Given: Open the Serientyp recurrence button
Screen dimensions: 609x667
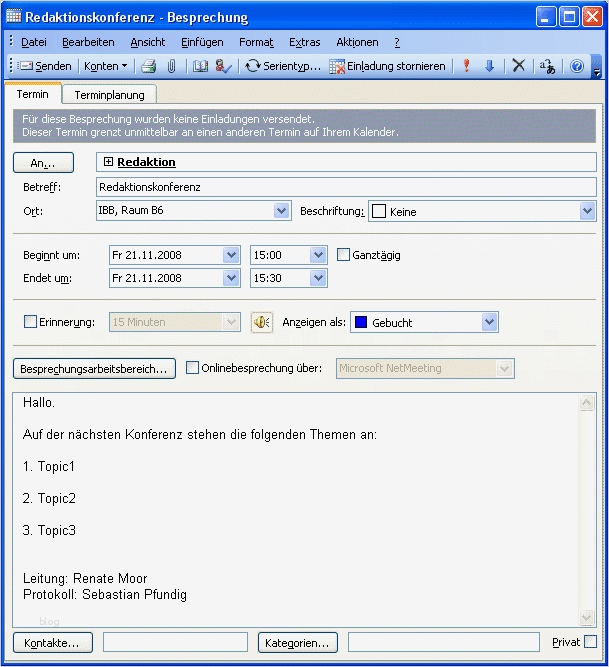Looking at the screenshot, I should 283,66.
